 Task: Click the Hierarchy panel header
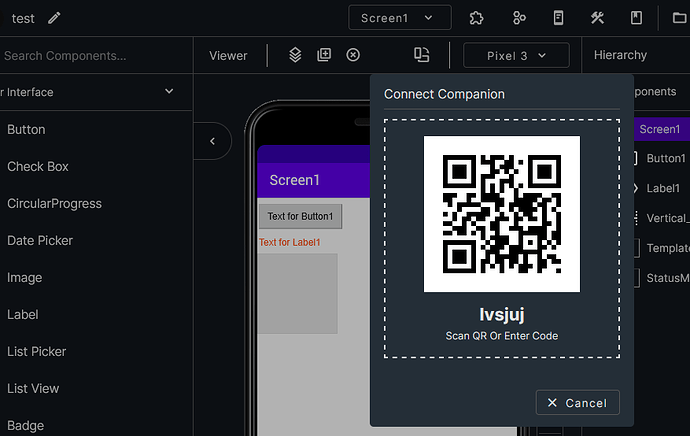pyautogui.click(x=620, y=55)
